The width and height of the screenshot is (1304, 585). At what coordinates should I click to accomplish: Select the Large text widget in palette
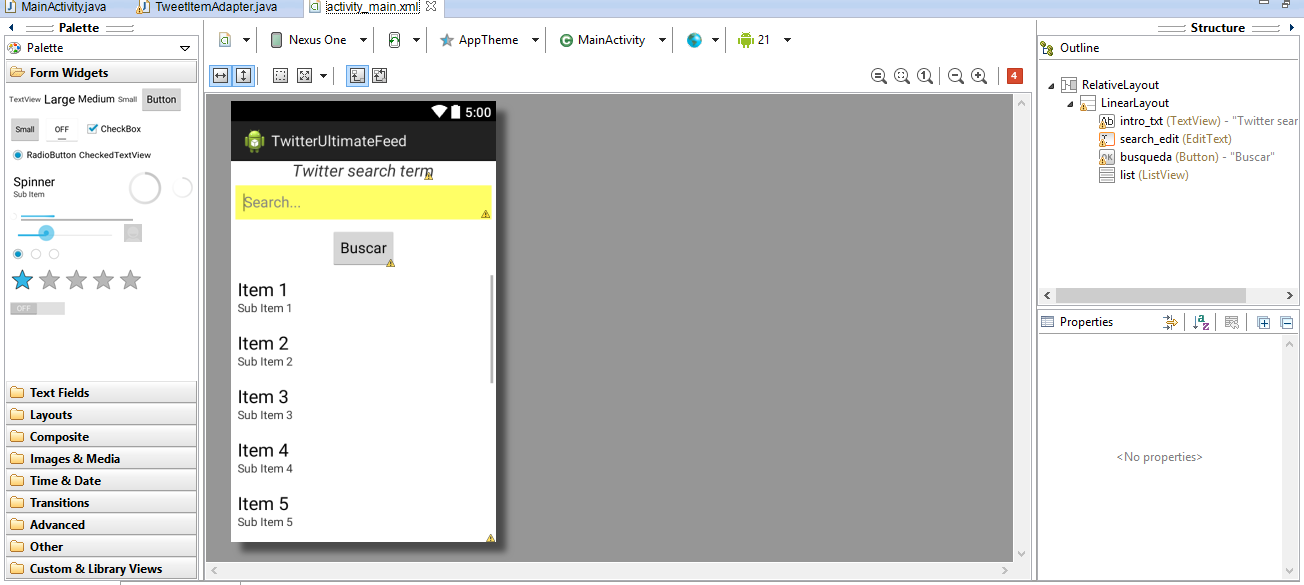(x=59, y=99)
